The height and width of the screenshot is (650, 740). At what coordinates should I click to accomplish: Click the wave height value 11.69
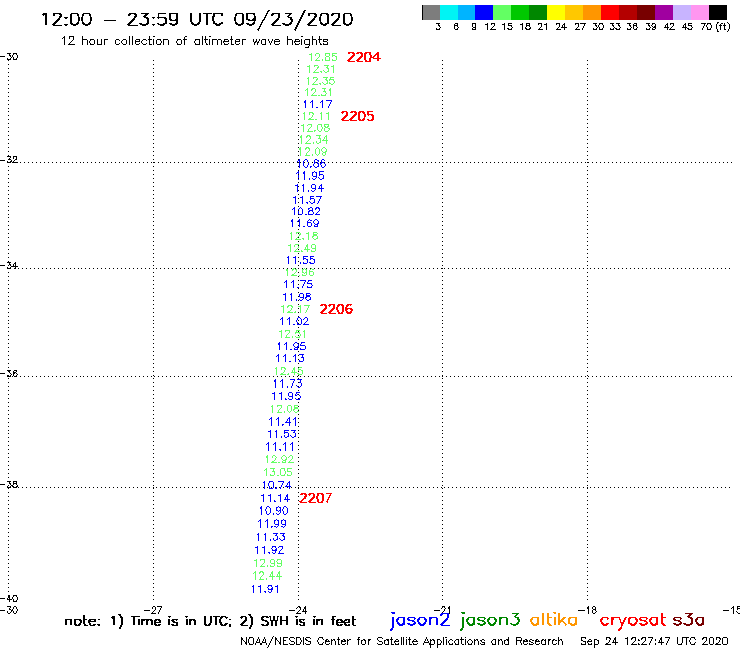(304, 223)
